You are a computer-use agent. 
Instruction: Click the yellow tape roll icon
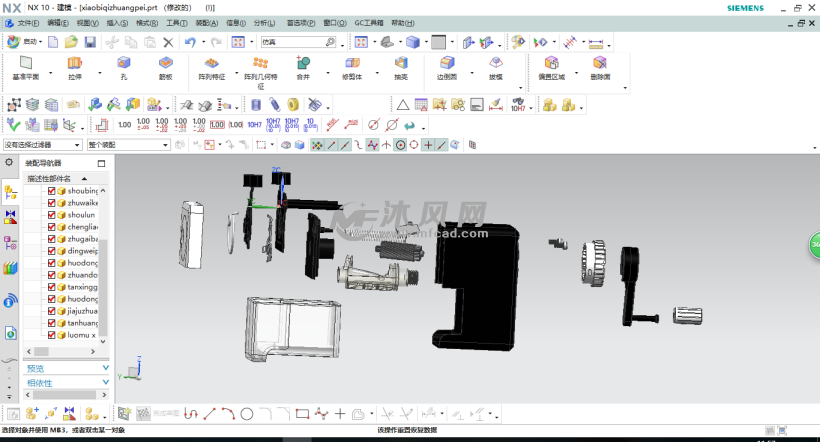click(293, 105)
